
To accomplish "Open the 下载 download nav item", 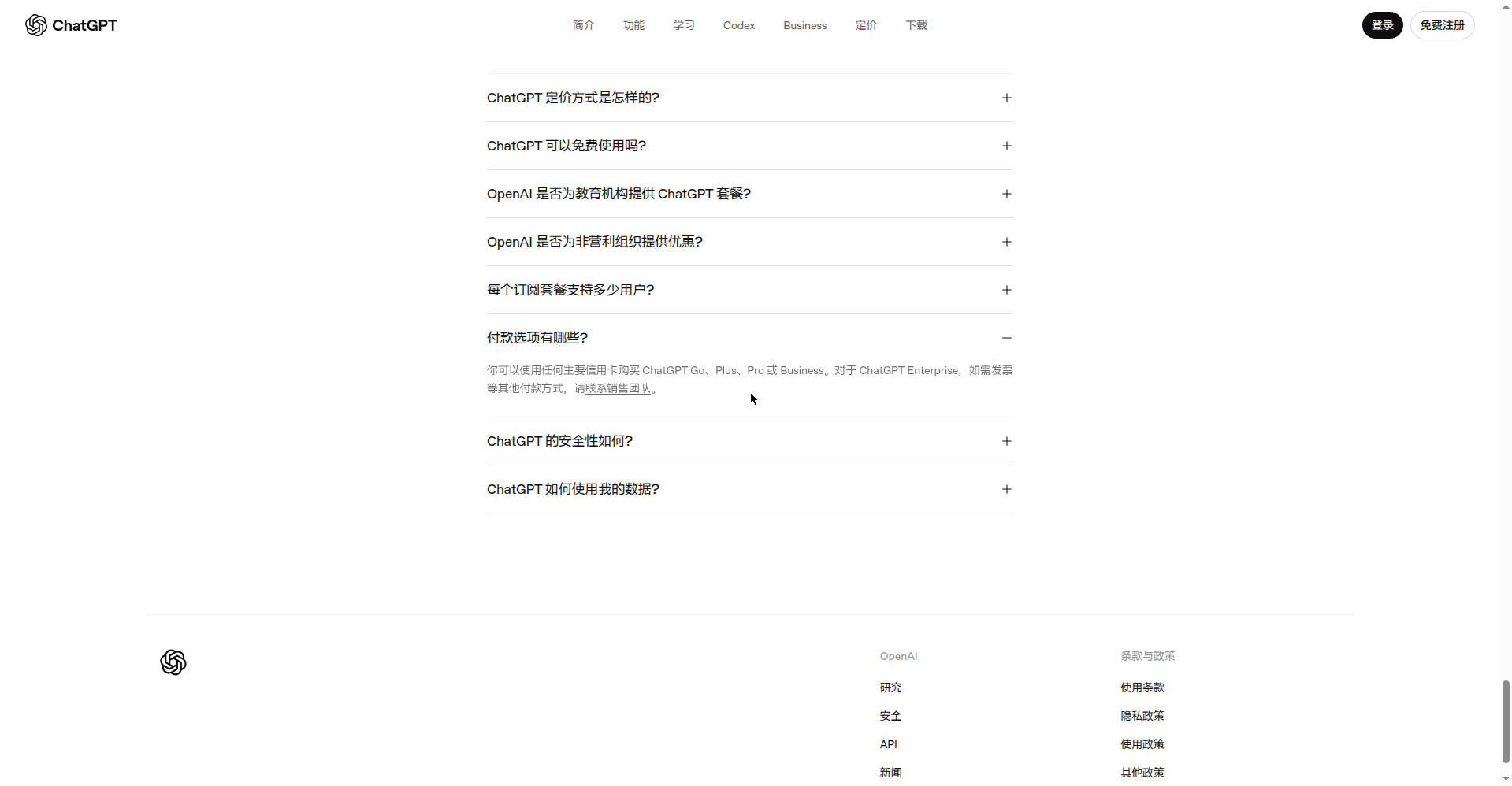I will [x=916, y=25].
